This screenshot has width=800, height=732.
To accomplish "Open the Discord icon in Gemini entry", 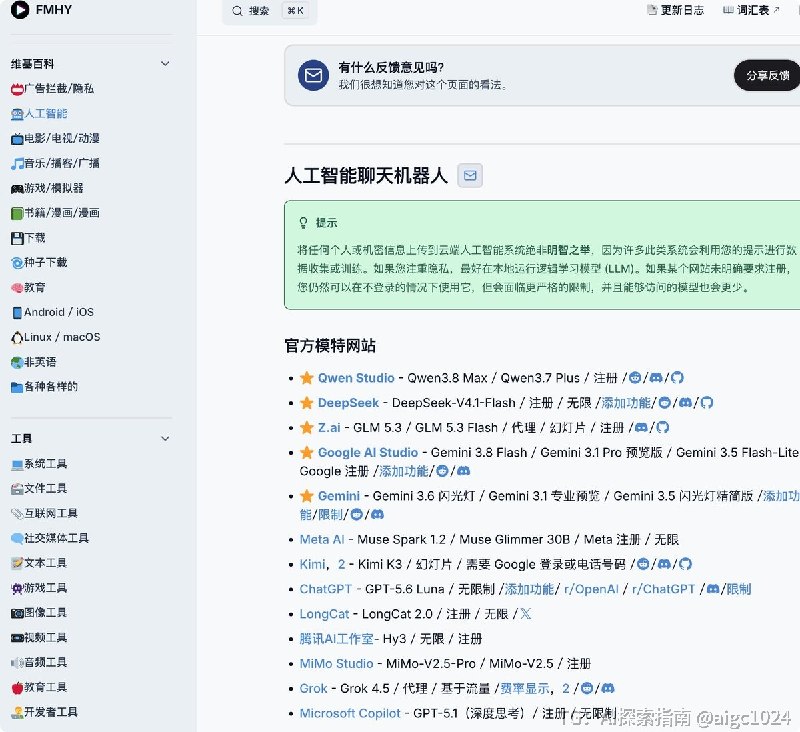I will [377, 514].
